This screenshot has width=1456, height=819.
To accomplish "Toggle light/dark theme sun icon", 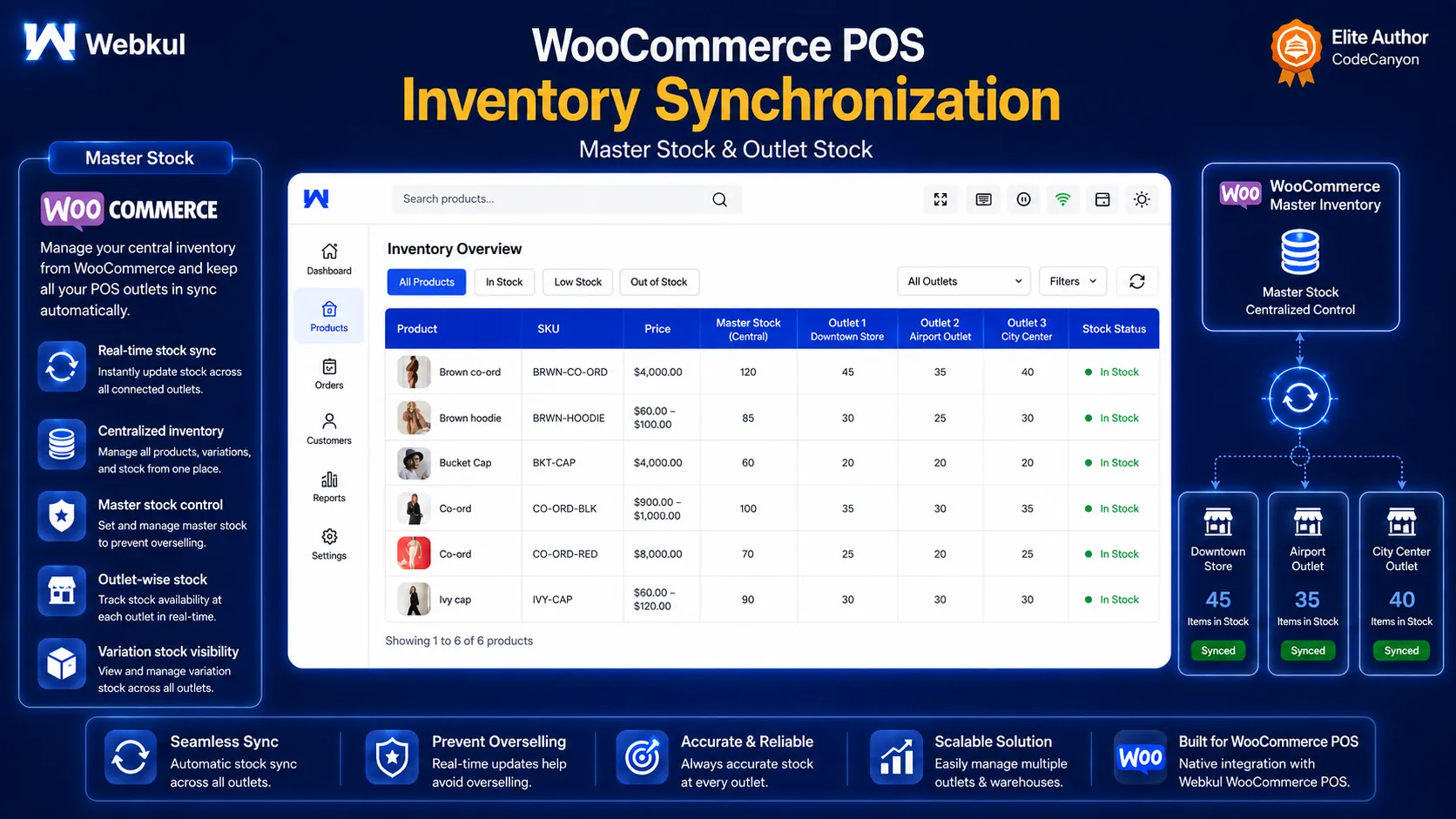I will coord(1142,199).
